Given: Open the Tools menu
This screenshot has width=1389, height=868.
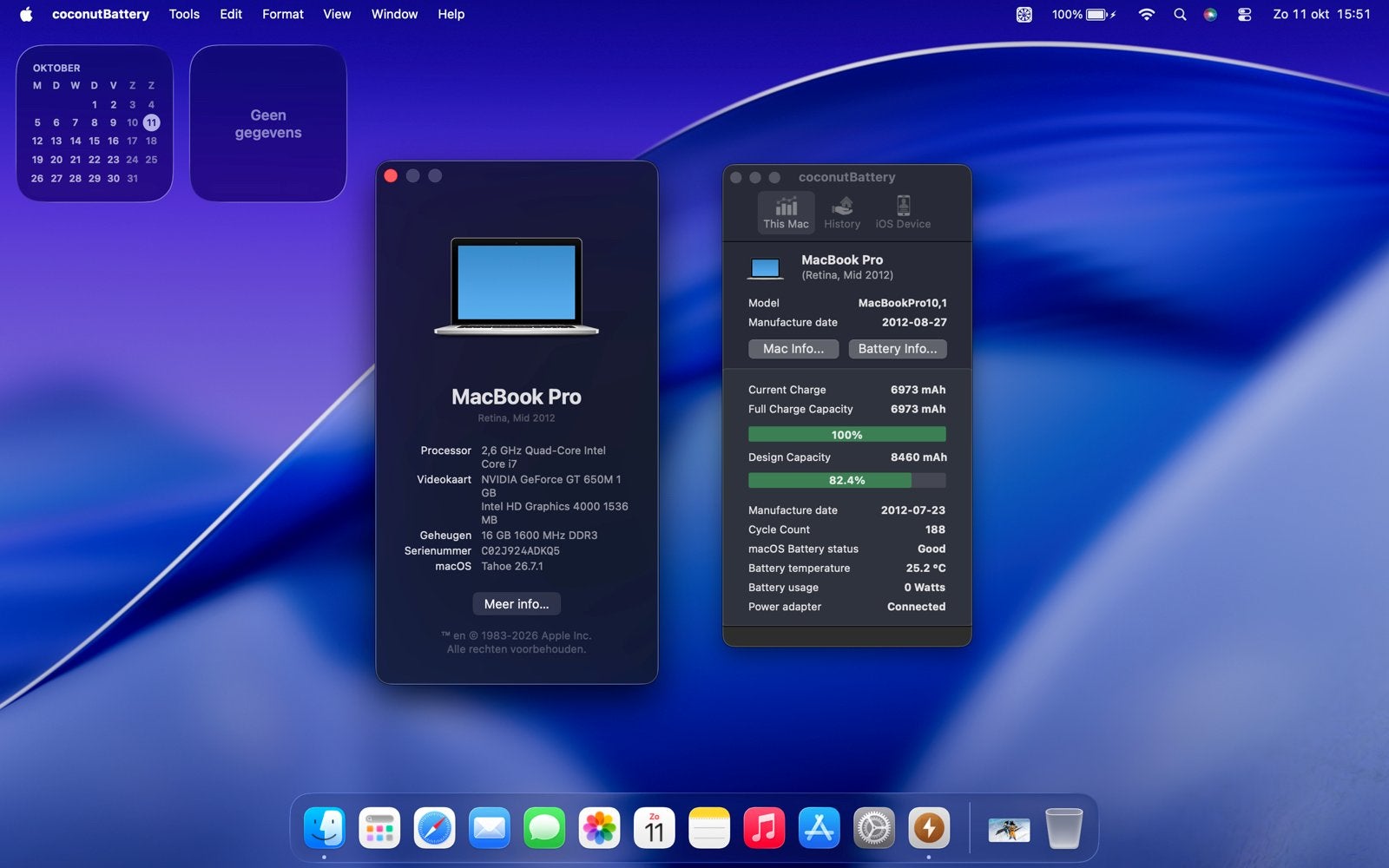Looking at the screenshot, I should click(184, 14).
